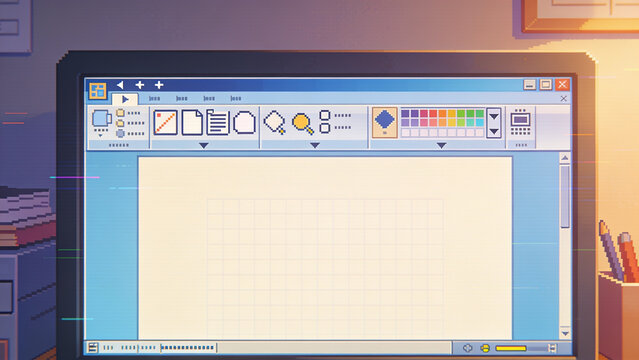Image resolution: width=639 pixels, height=360 pixels.
Task: Click the cream drawing canvas
Action: [x=325, y=248]
